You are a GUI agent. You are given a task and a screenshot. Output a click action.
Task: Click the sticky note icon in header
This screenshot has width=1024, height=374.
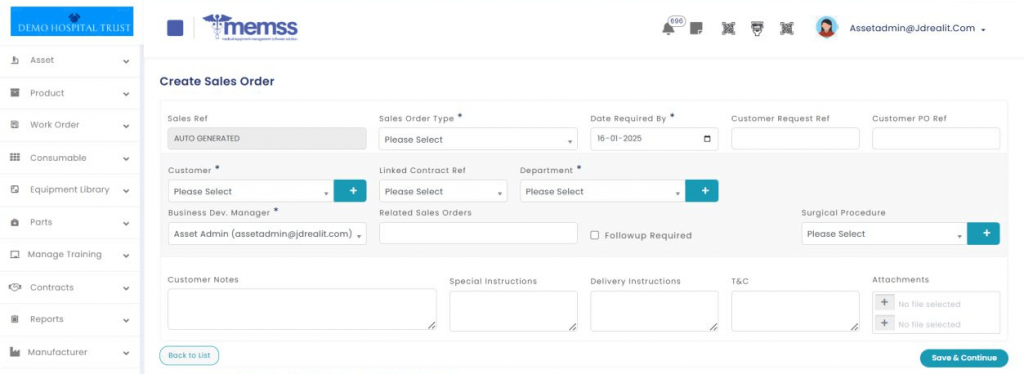(x=696, y=28)
